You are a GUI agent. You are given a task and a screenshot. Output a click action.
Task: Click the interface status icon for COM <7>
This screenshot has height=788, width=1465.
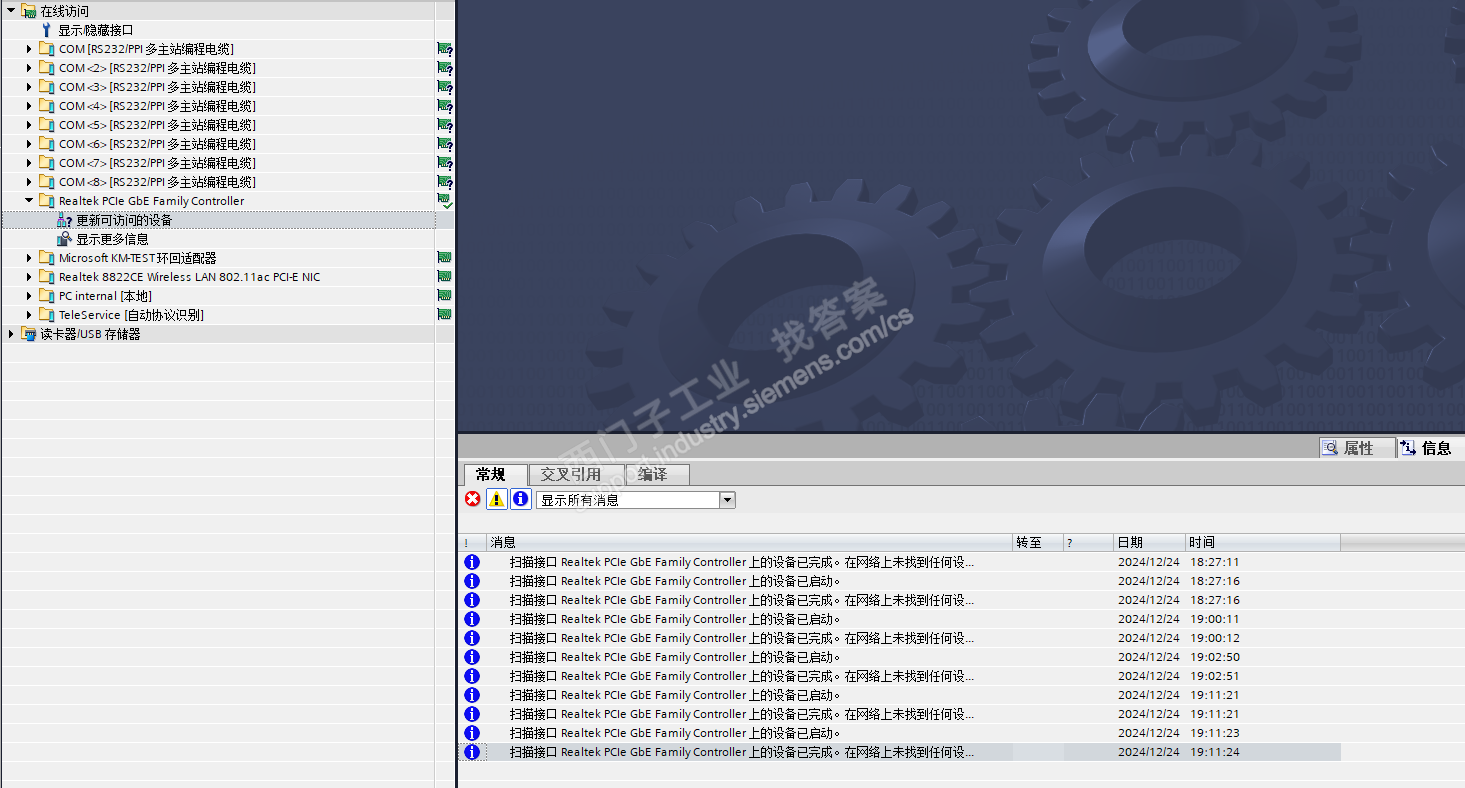click(445, 163)
